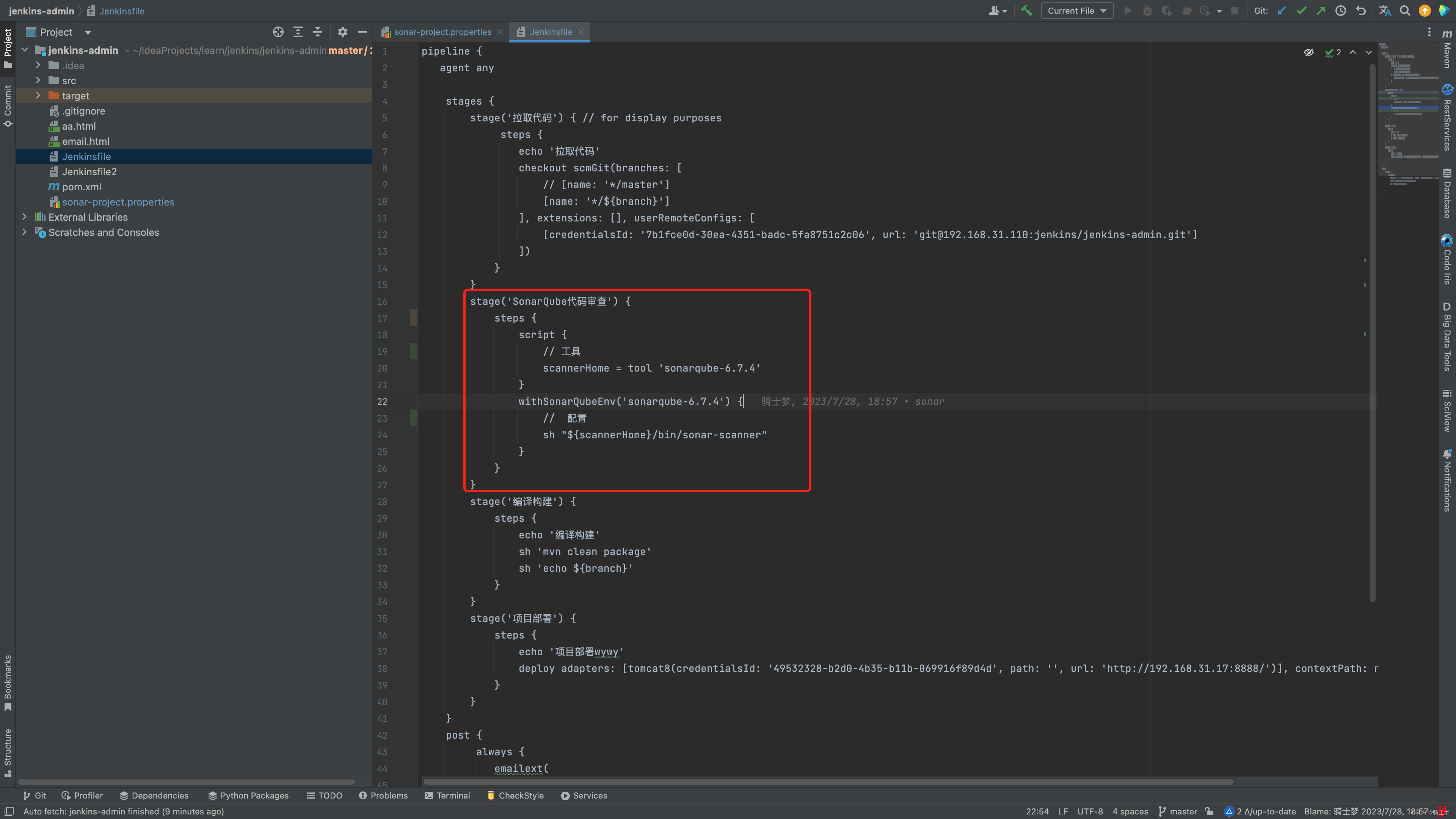This screenshot has width=1456, height=819.
Task: Toggle tool window bars corner icon
Action: pyautogui.click(x=9, y=811)
